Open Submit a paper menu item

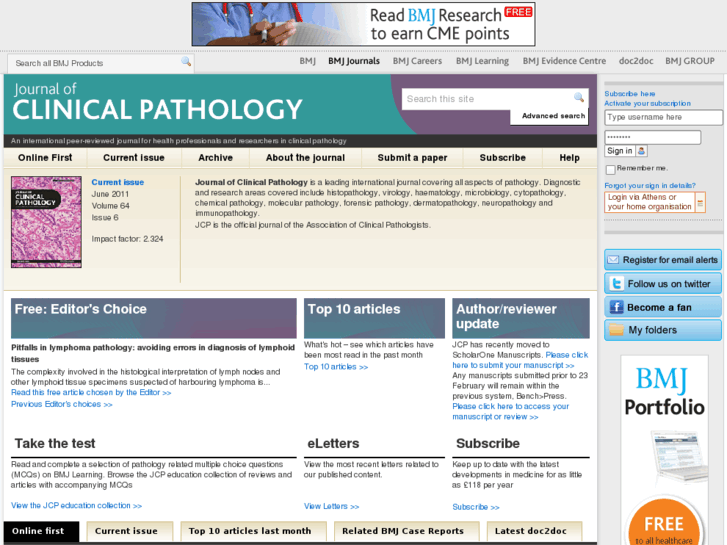point(412,158)
